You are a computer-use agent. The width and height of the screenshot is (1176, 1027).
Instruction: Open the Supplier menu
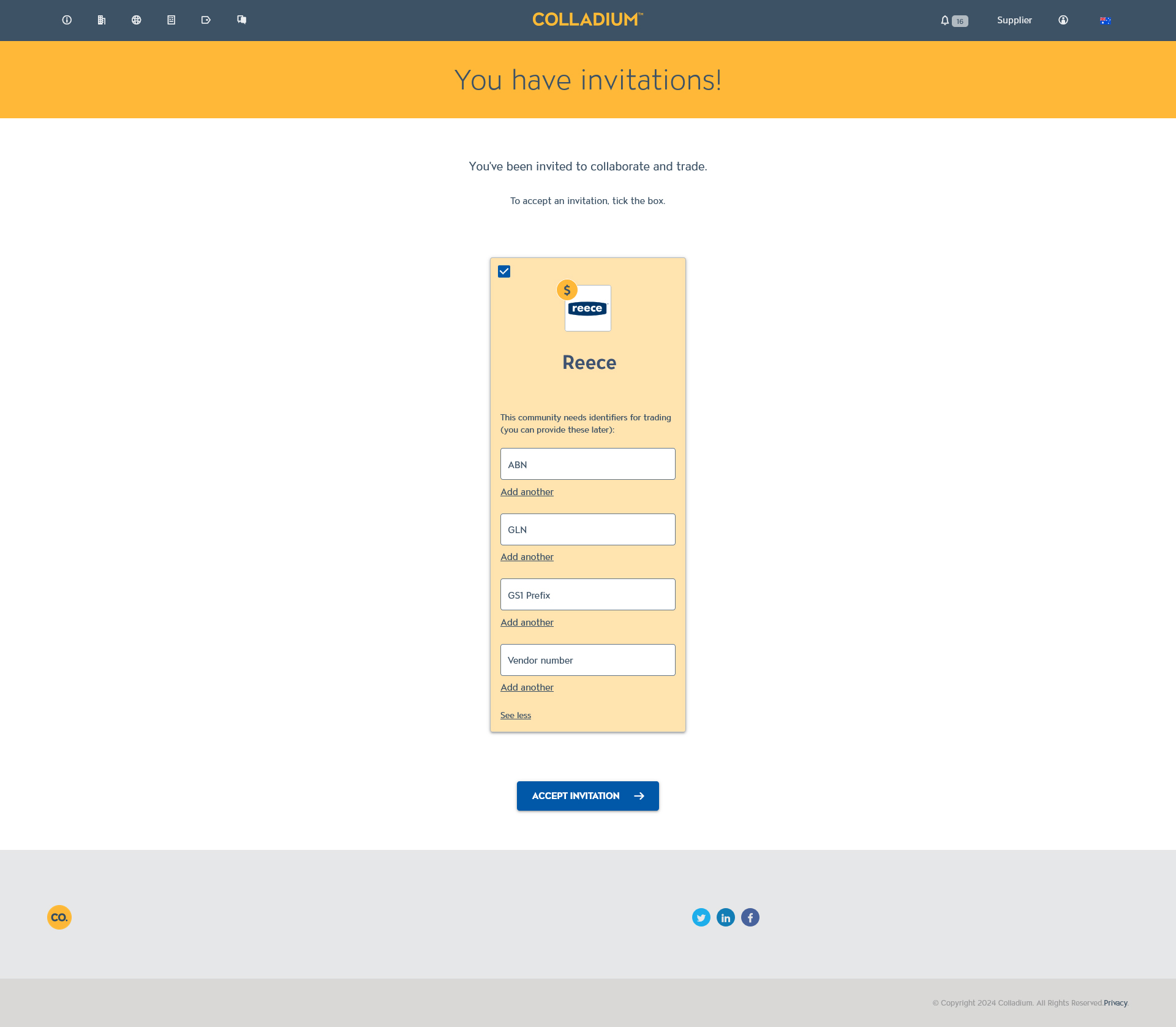click(1014, 20)
